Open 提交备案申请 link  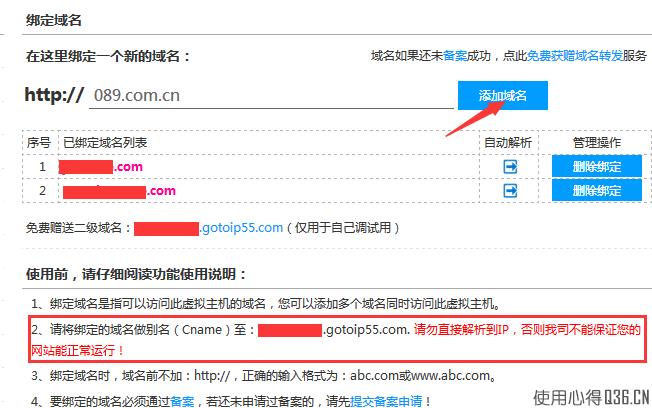(x=386, y=401)
